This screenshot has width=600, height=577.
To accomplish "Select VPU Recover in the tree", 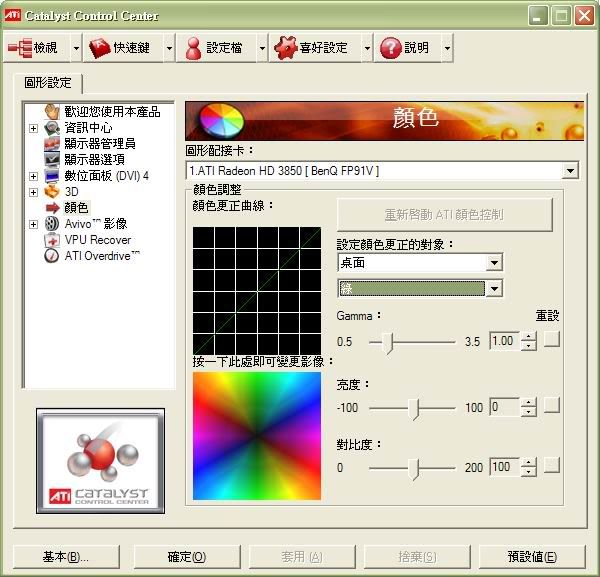I will point(97,240).
